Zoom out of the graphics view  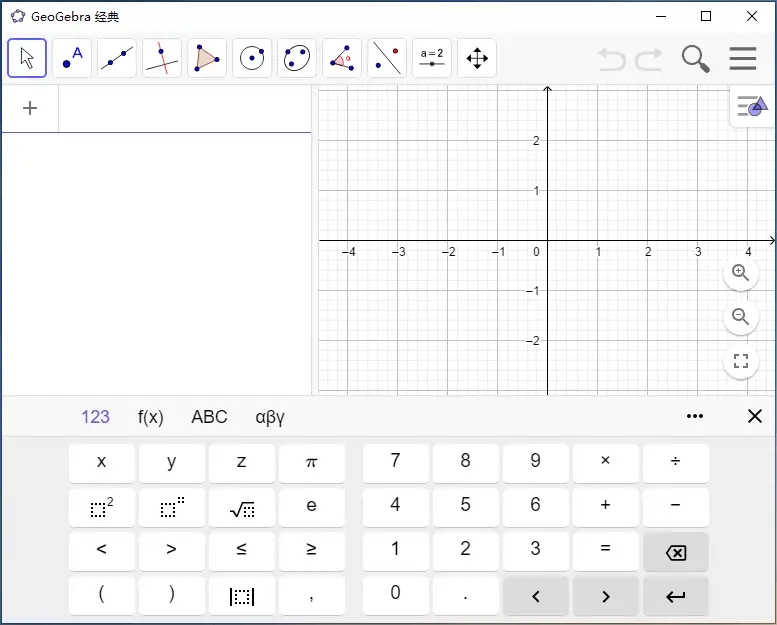(741, 316)
